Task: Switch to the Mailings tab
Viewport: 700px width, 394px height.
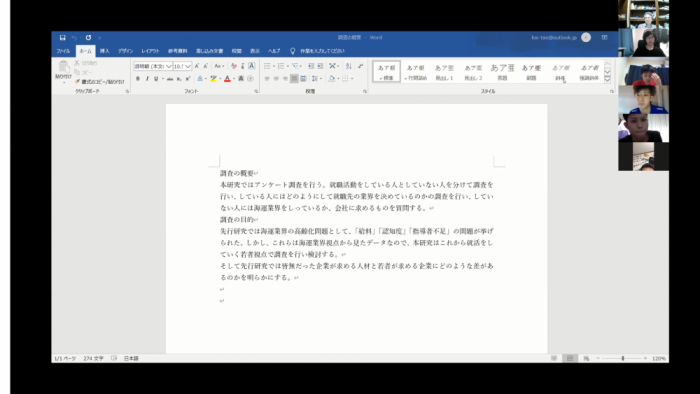Action: tap(209, 51)
